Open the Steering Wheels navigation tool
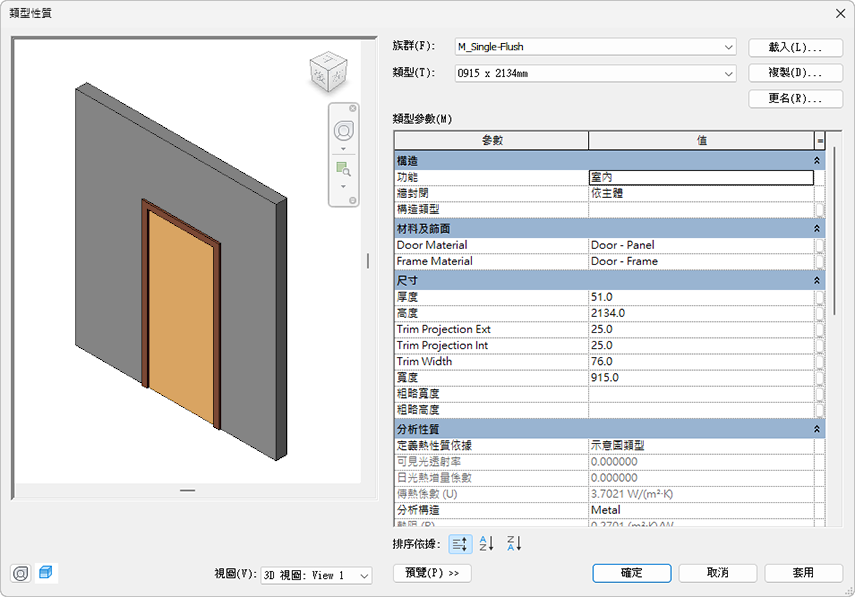This screenshot has height=597, width=855. tap(344, 131)
